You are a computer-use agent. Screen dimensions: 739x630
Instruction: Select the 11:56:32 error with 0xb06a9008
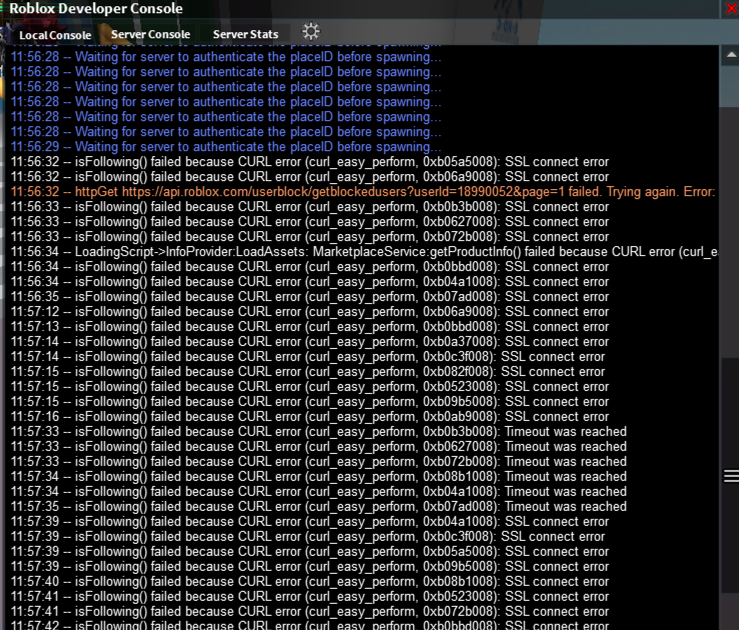tap(310, 177)
